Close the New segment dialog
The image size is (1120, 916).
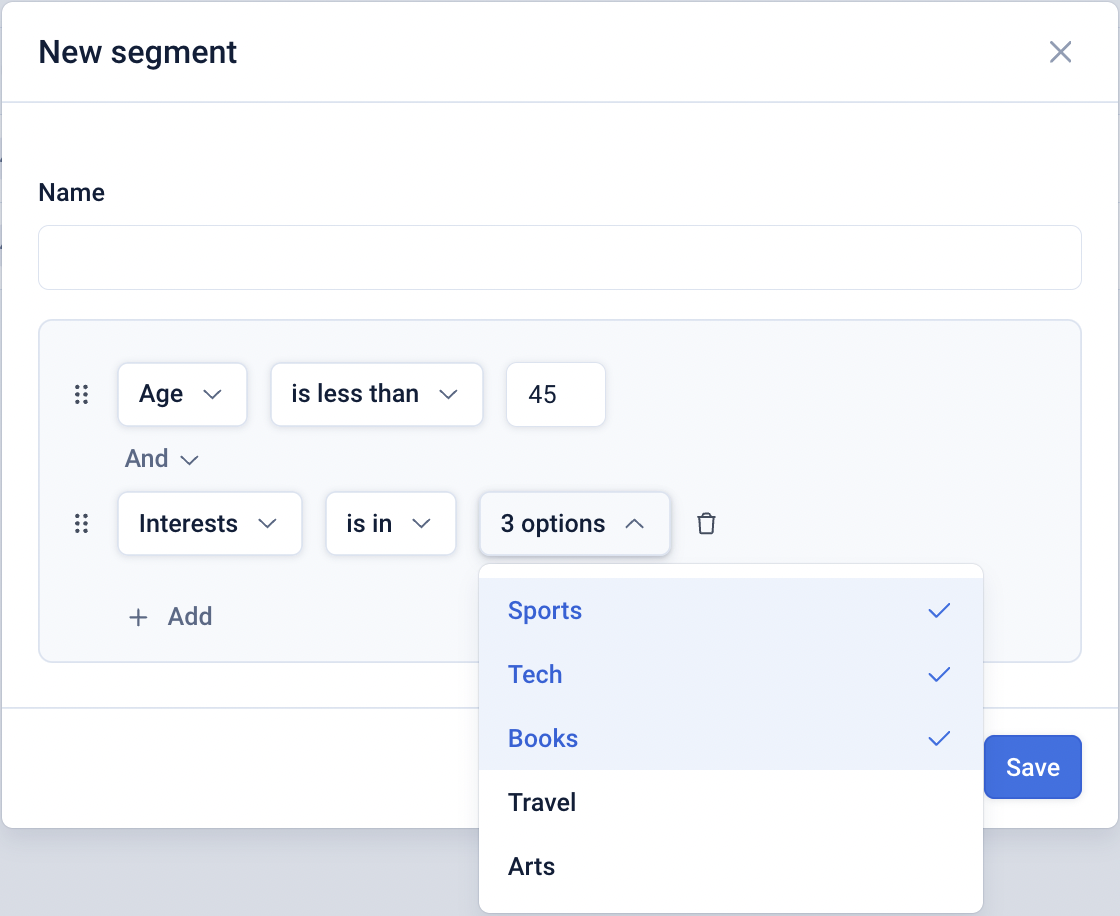(1060, 52)
